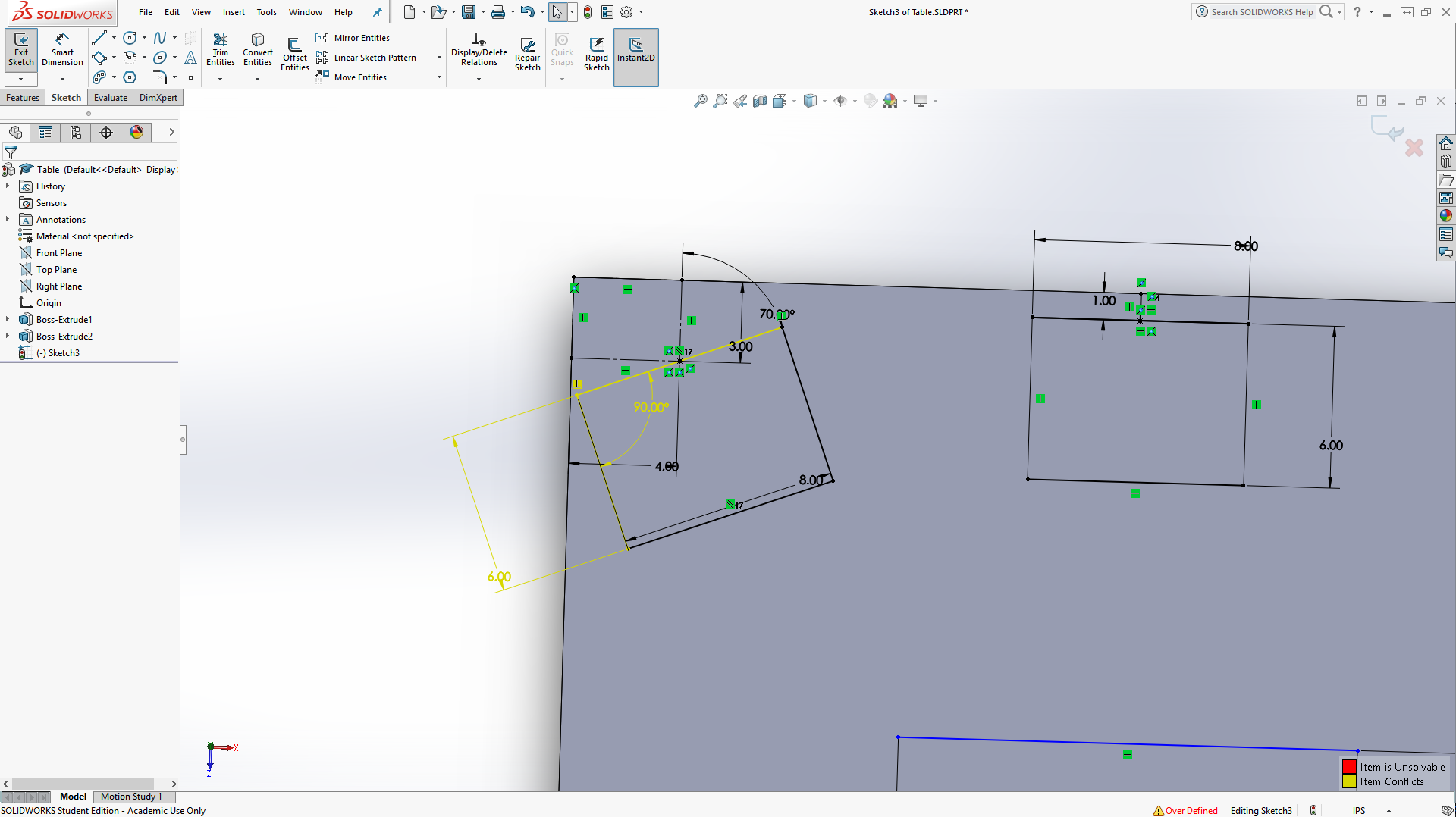Toggle the Rapid Sketch mode
The height and width of the screenshot is (817, 1456).
coord(597,55)
